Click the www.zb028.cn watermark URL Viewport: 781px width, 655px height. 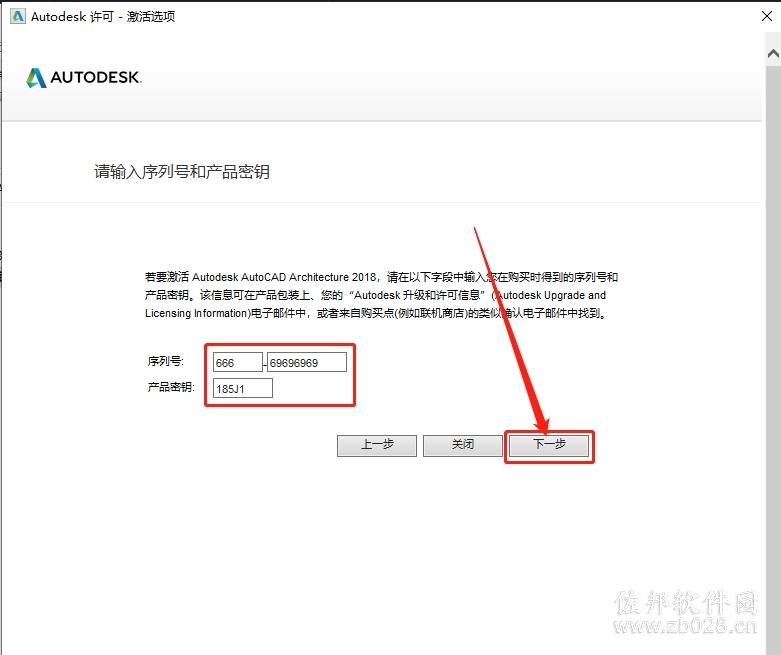click(685, 626)
